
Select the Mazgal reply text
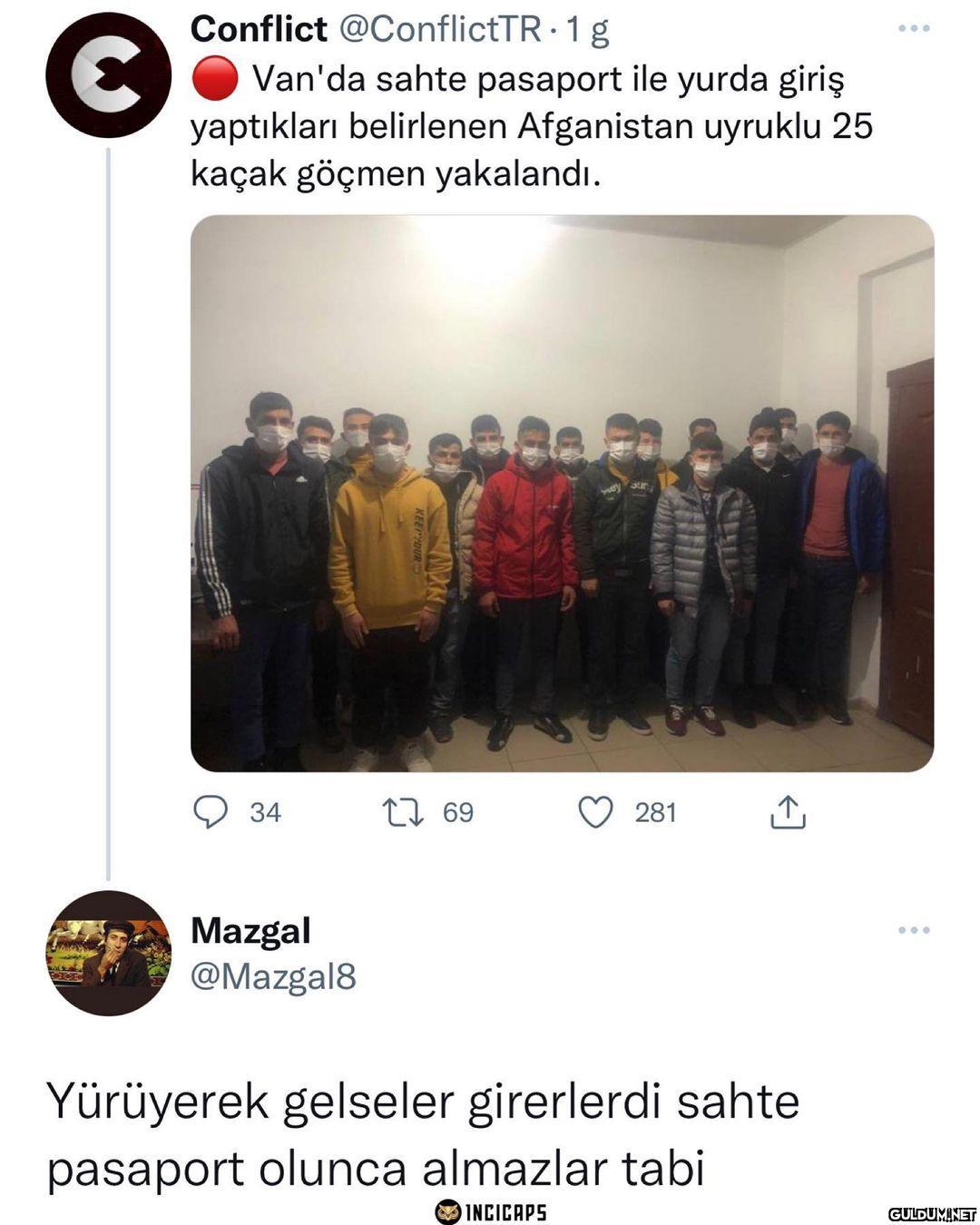(423, 1135)
